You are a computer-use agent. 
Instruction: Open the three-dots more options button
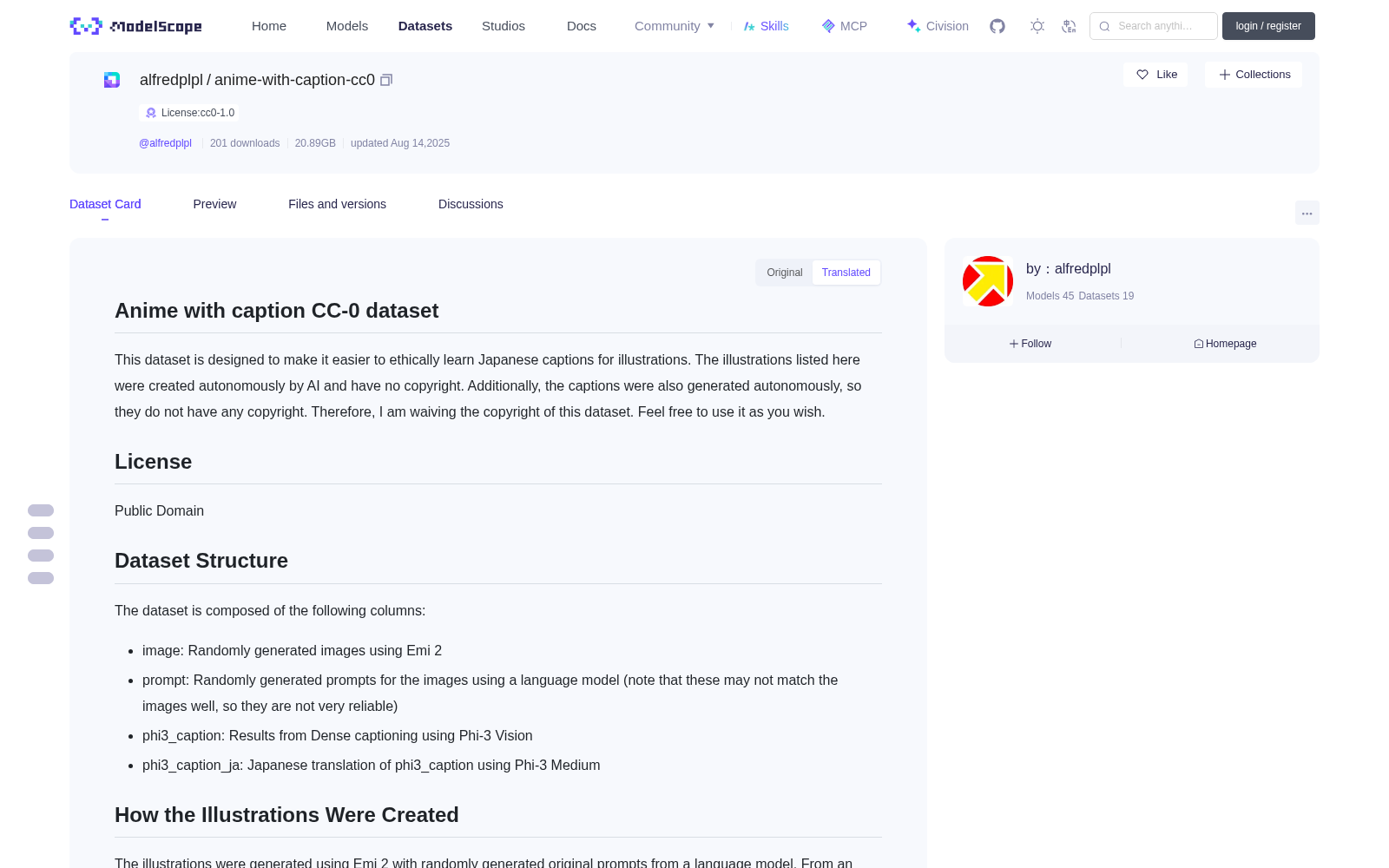point(1307,213)
